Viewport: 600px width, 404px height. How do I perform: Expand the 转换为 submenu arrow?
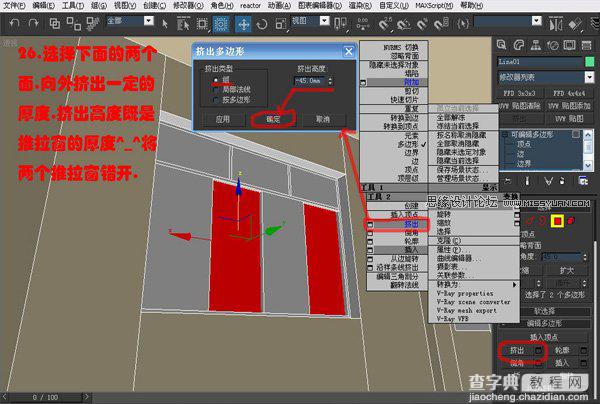(515, 285)
